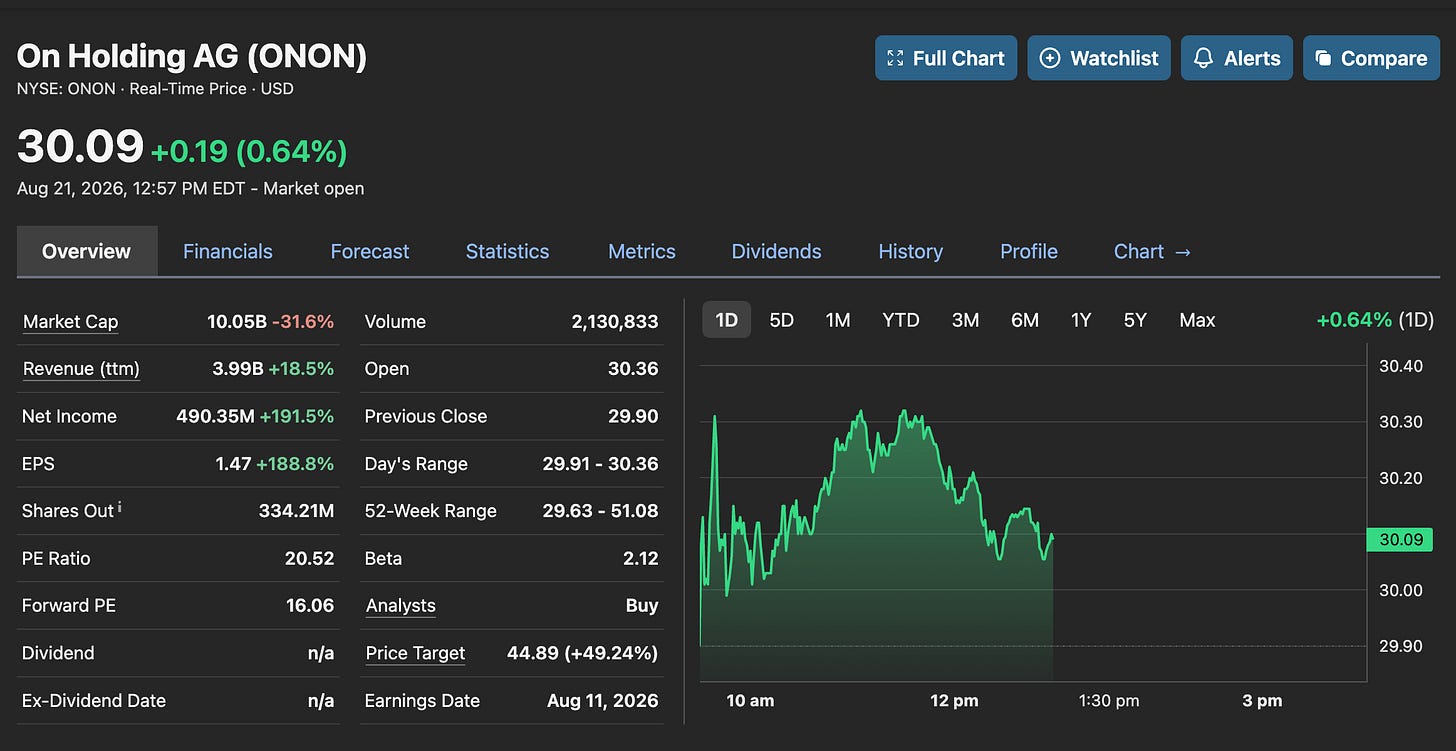Select the Max chart range

(1197, 320)
